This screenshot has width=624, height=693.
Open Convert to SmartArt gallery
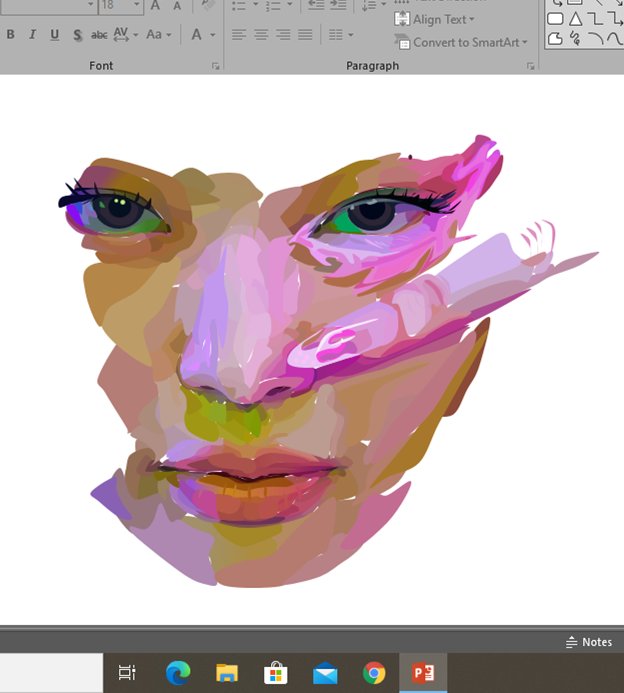tap(460, 42)
